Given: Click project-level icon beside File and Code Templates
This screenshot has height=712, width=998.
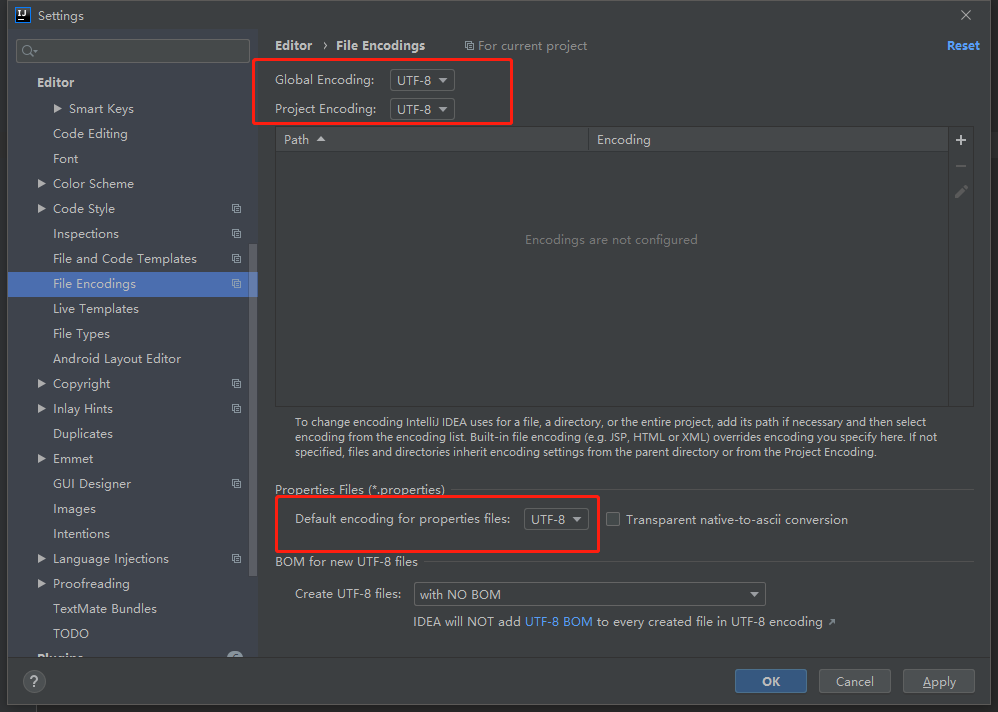Looking at the screenshot, I should point(236,259).
